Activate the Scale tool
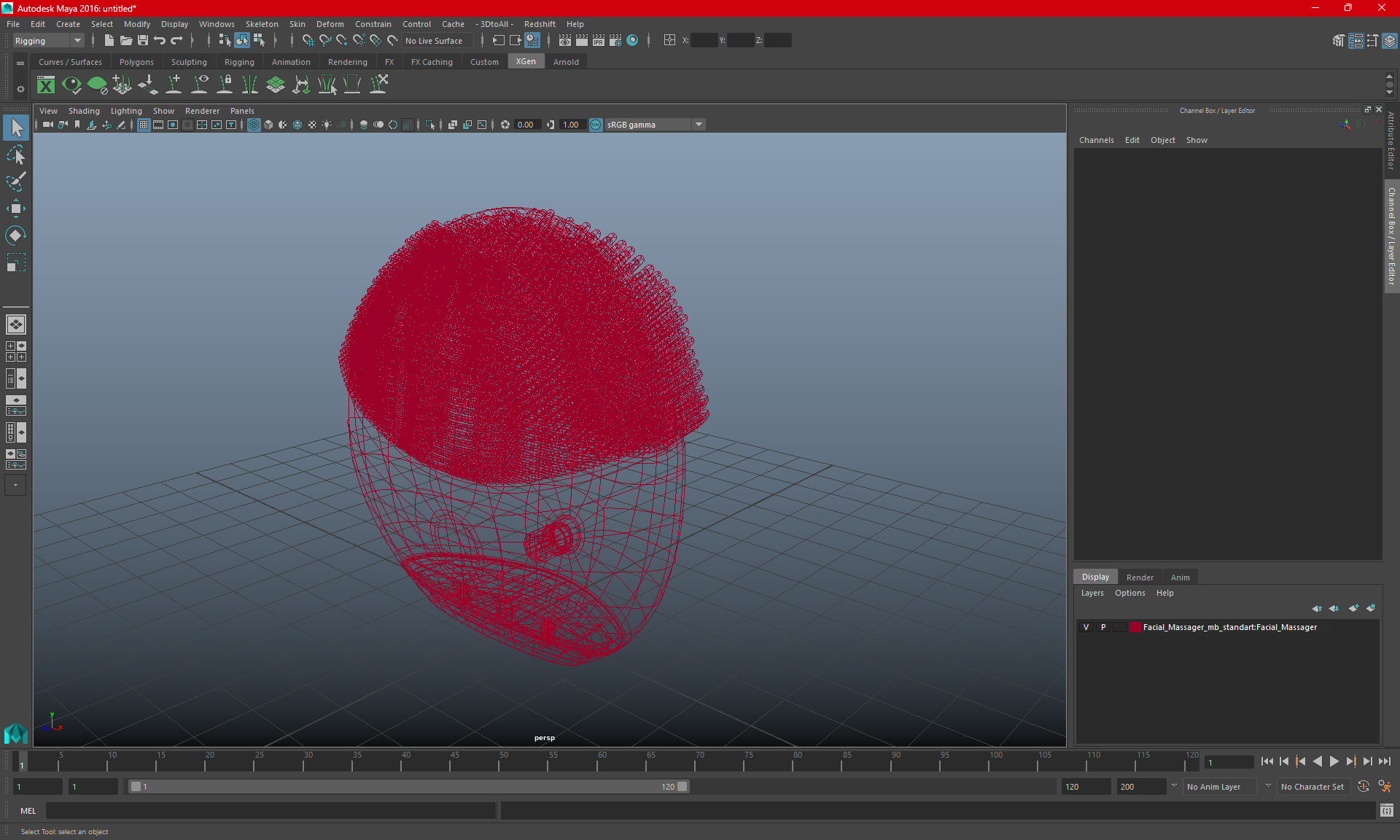Screen dimensions: 1400x840 (16, 262)
